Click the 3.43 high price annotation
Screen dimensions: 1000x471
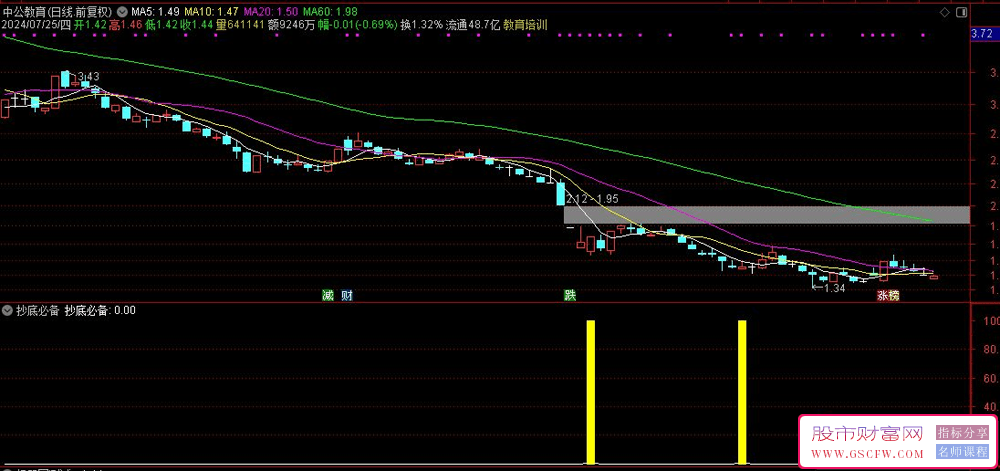coord(88,76)
